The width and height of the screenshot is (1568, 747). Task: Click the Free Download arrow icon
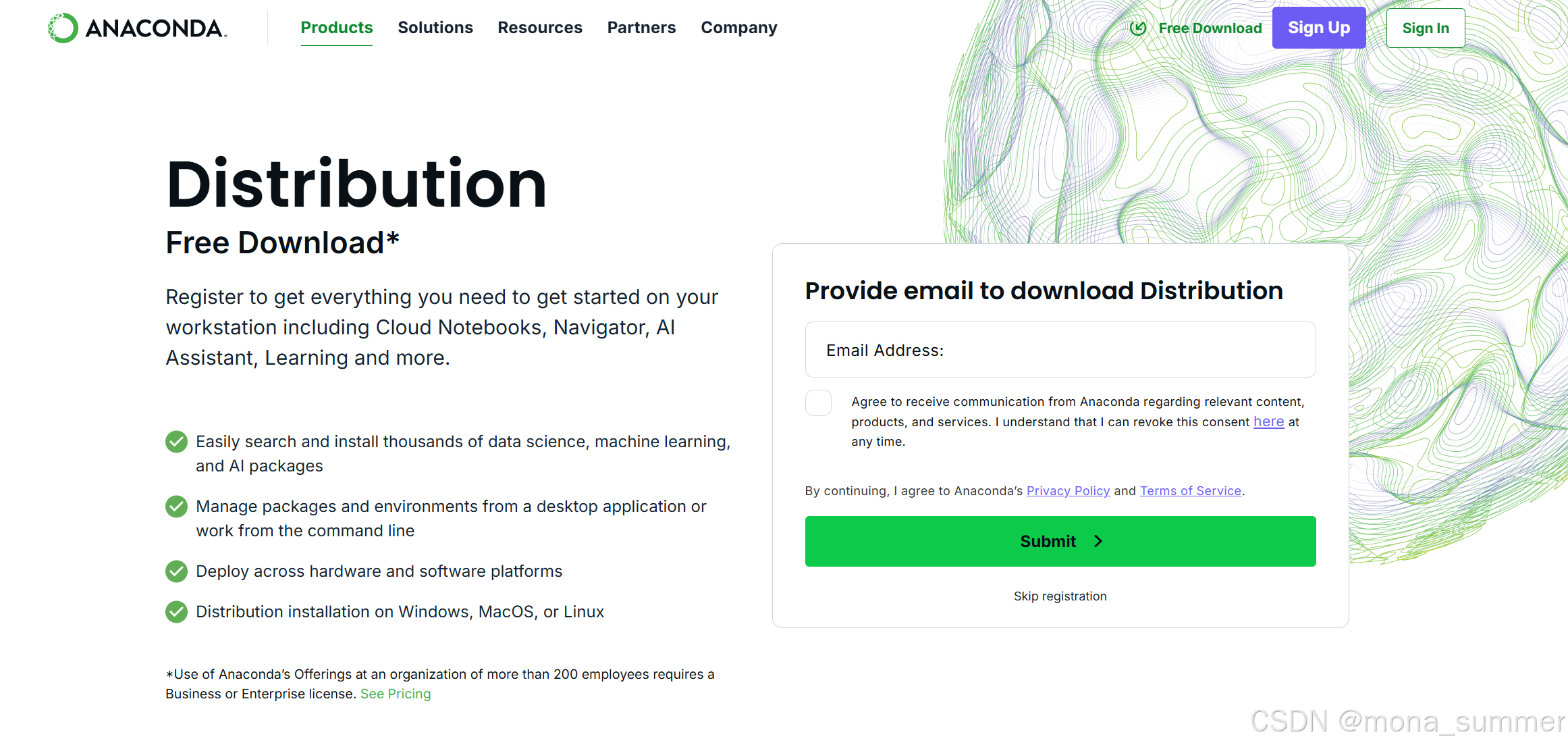point(1138,28)
